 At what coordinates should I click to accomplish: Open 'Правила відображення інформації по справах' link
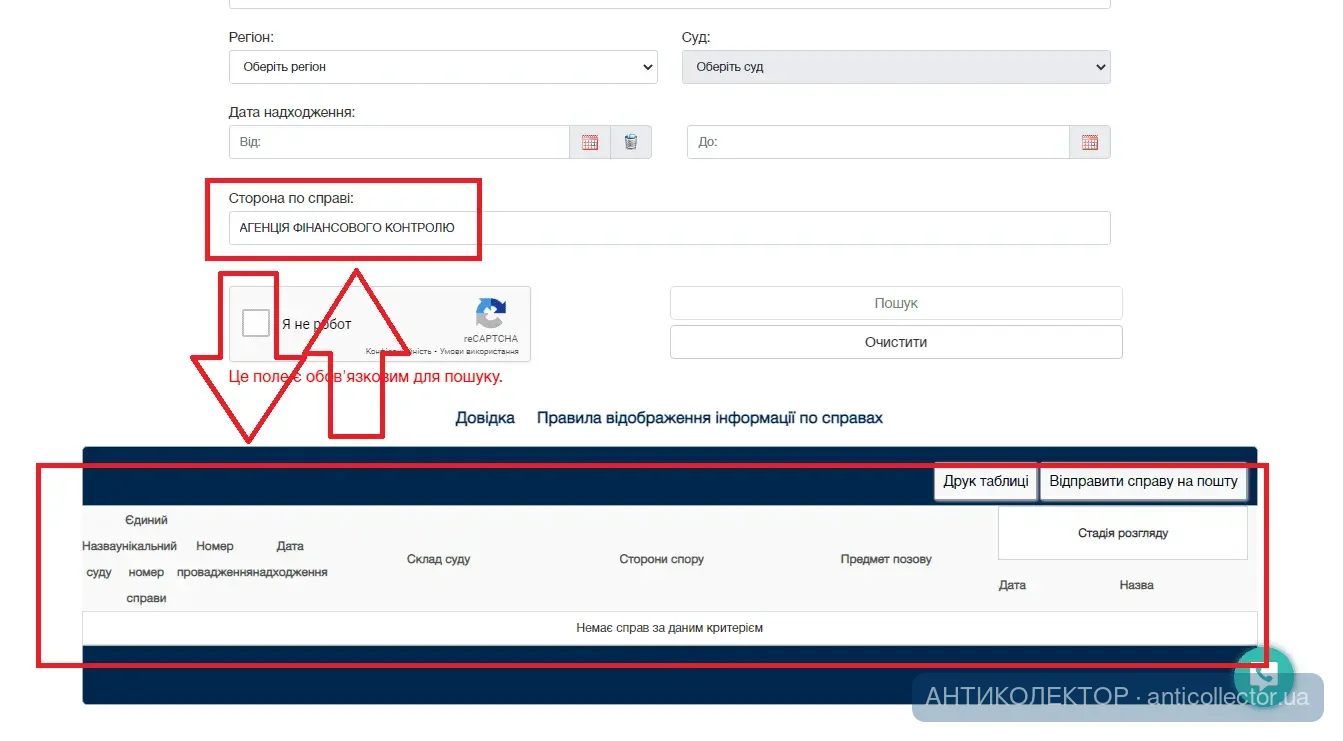click(x=710, y=418)
